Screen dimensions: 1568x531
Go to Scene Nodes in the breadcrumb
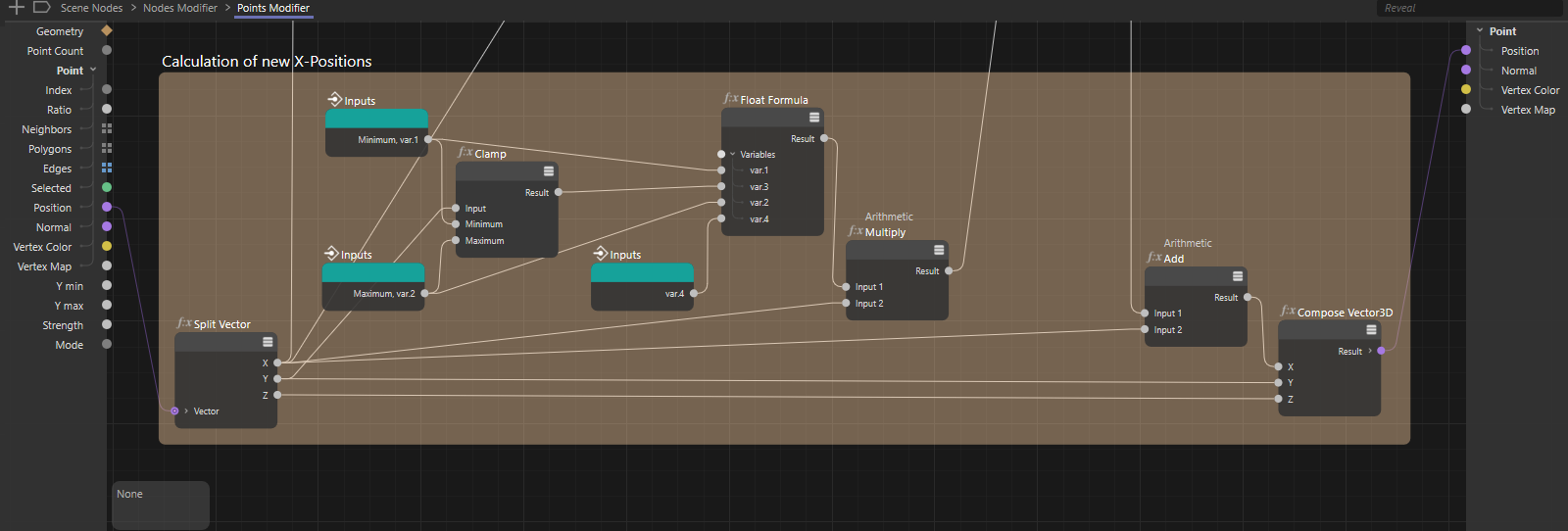pos(91,8)
